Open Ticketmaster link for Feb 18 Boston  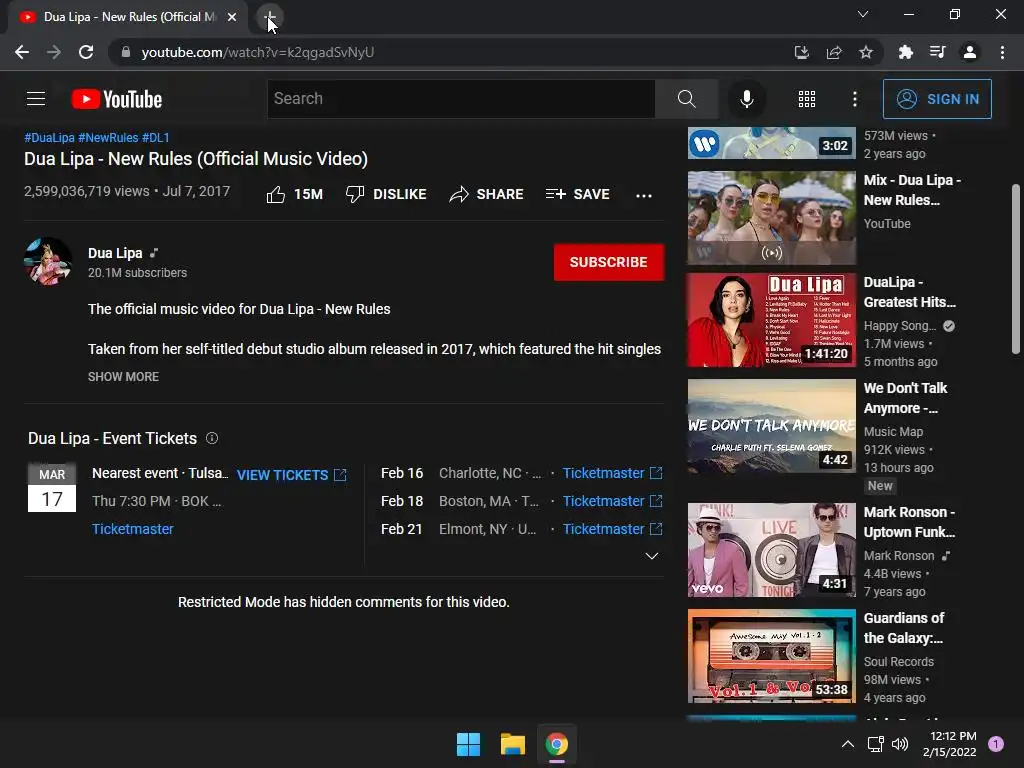(613, 502)
